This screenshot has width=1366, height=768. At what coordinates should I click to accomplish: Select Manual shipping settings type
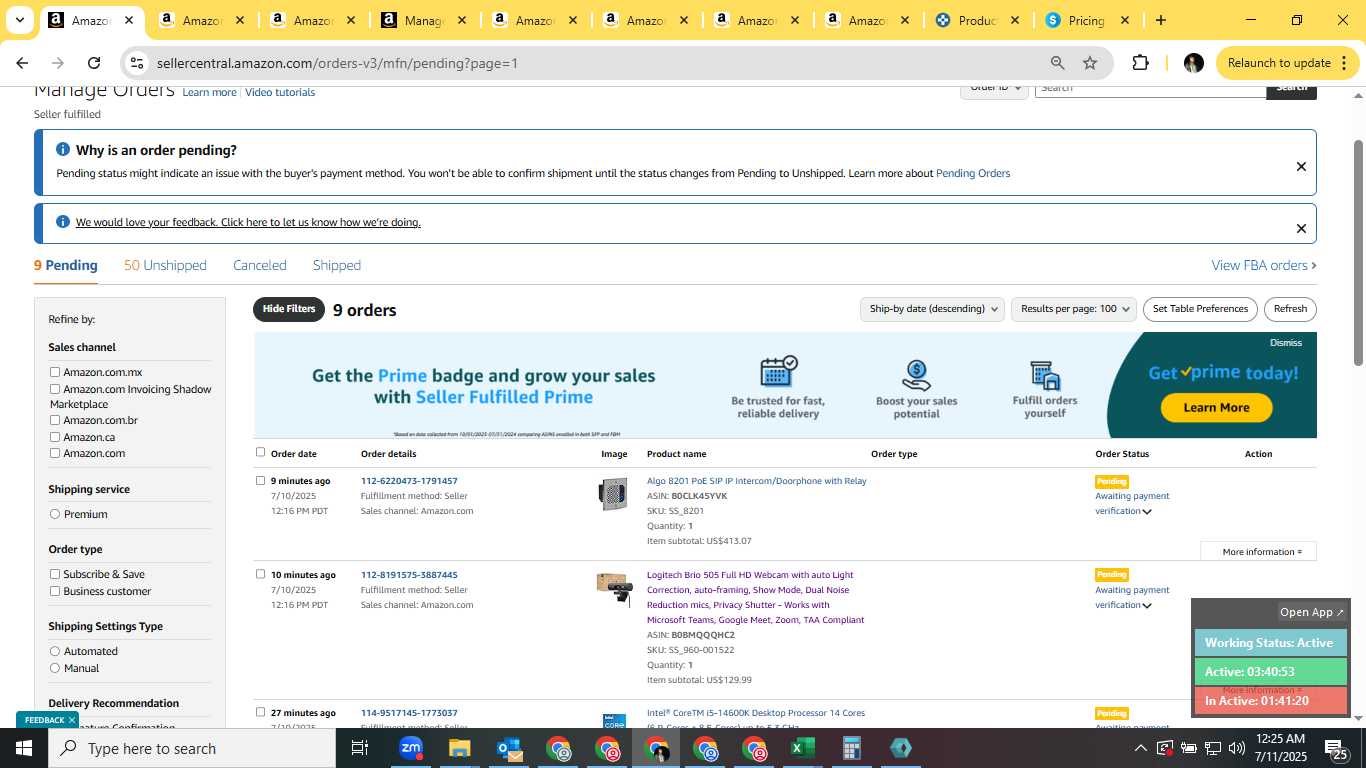pyautogui.click(x=55, y=668)
